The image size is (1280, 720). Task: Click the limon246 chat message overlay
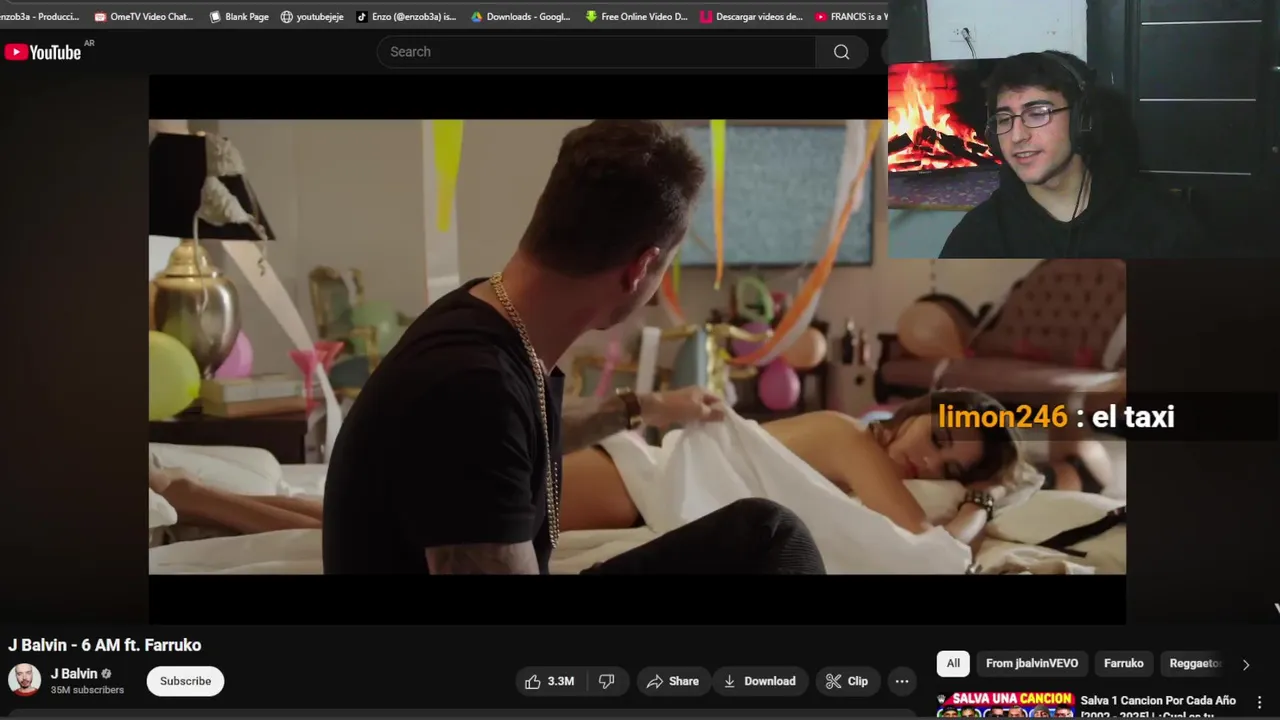(1056, 416)
